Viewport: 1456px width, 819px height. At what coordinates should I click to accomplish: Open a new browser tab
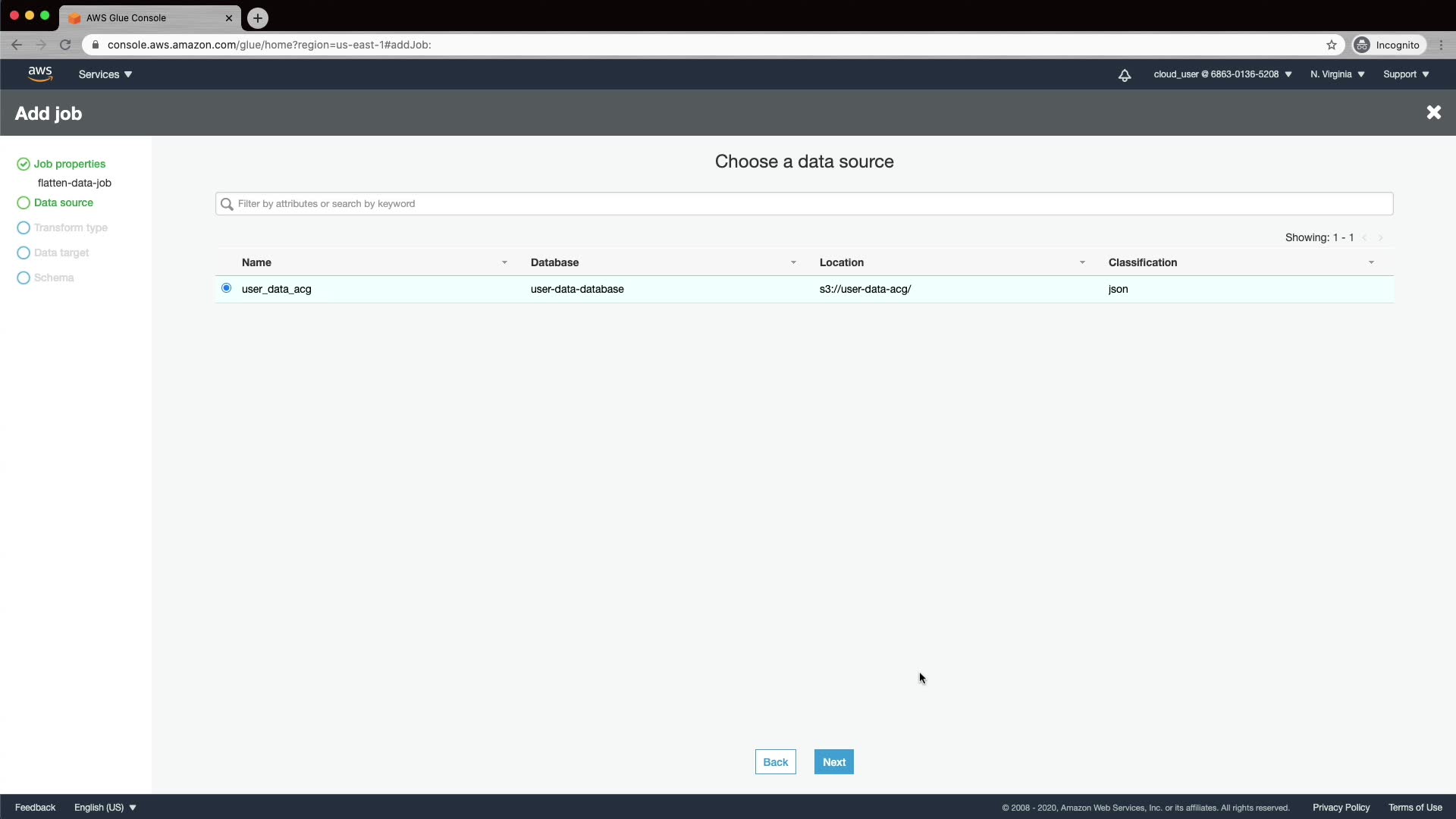(x=258, y=17)
